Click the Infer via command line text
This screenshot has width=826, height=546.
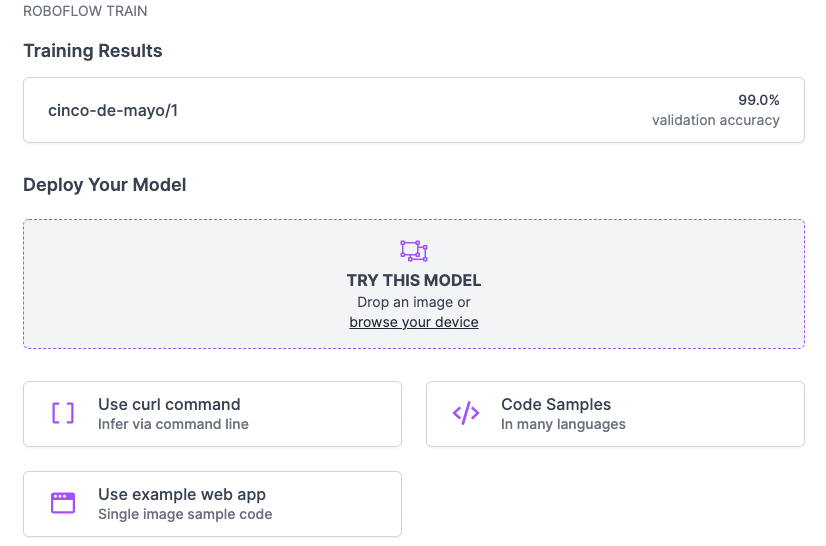173,424
